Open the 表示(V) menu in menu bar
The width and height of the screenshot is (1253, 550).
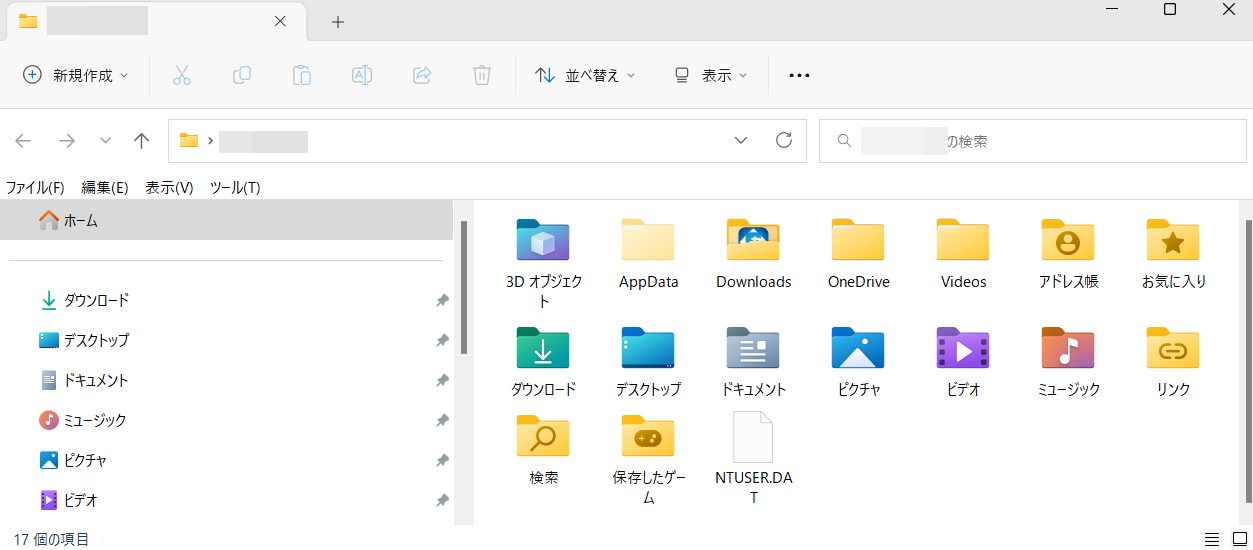click(169, 188)
